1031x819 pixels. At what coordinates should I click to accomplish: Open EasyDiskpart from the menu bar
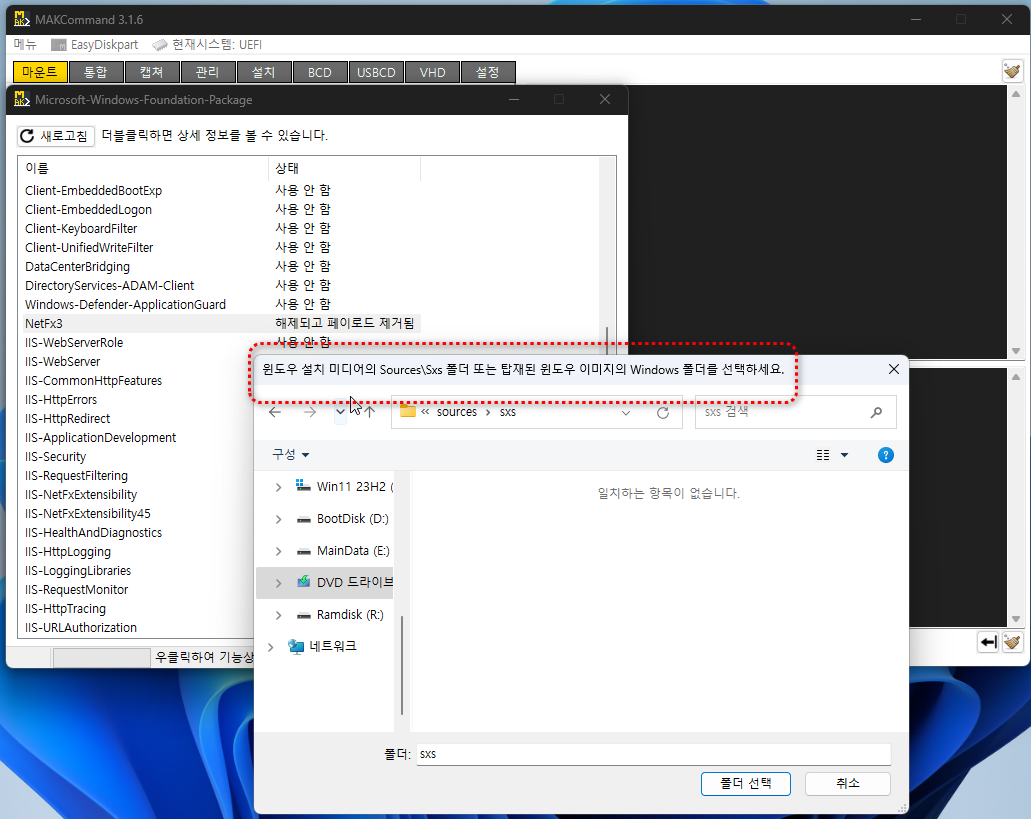pos(95,45)
